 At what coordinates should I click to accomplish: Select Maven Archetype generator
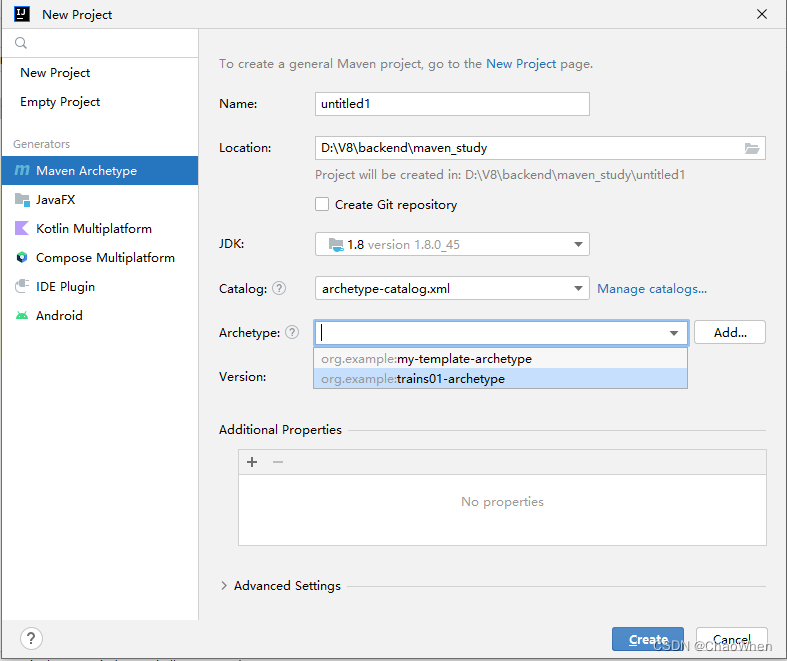pyautogui.click(x=100, y=171)
